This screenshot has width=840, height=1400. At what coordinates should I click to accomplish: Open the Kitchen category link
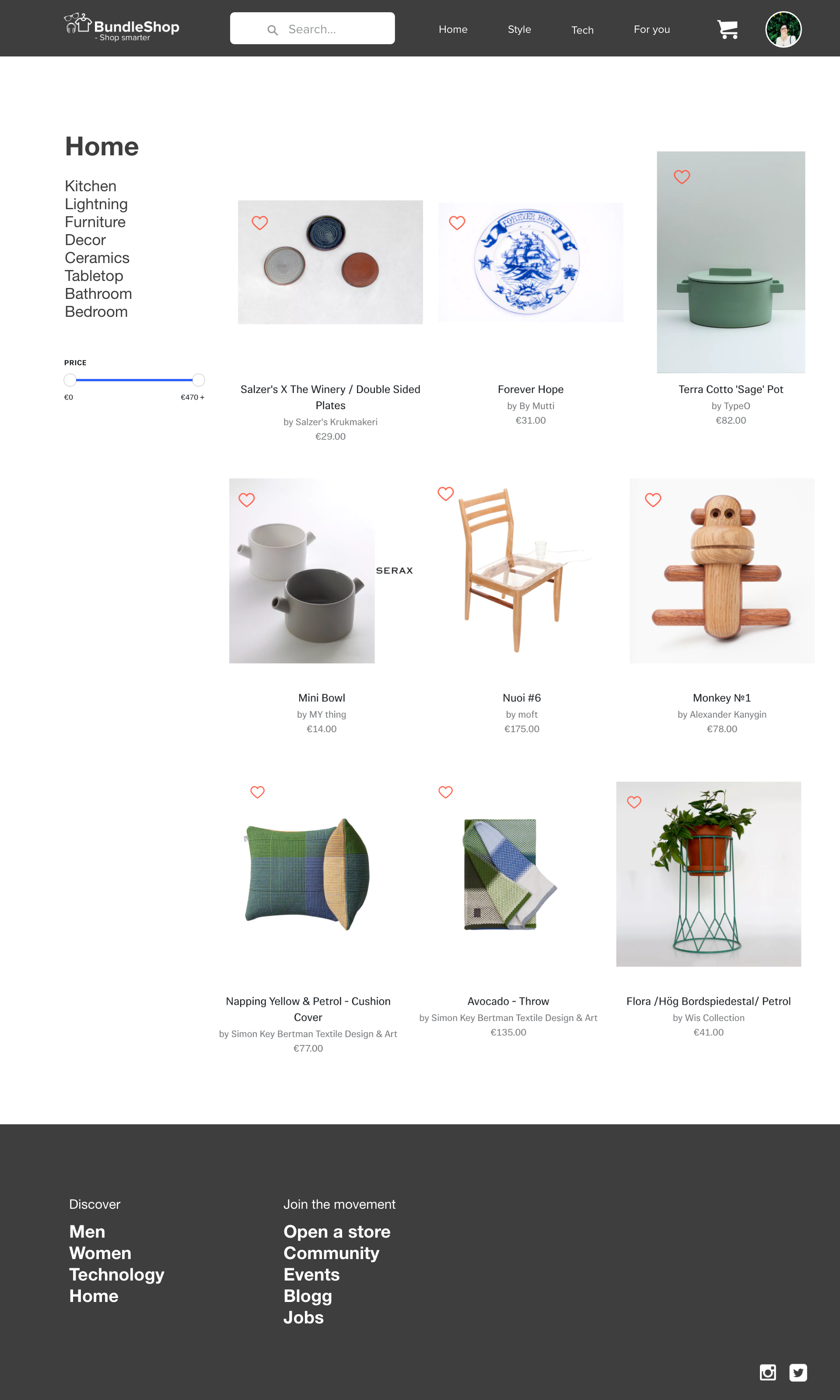(91, 186)
